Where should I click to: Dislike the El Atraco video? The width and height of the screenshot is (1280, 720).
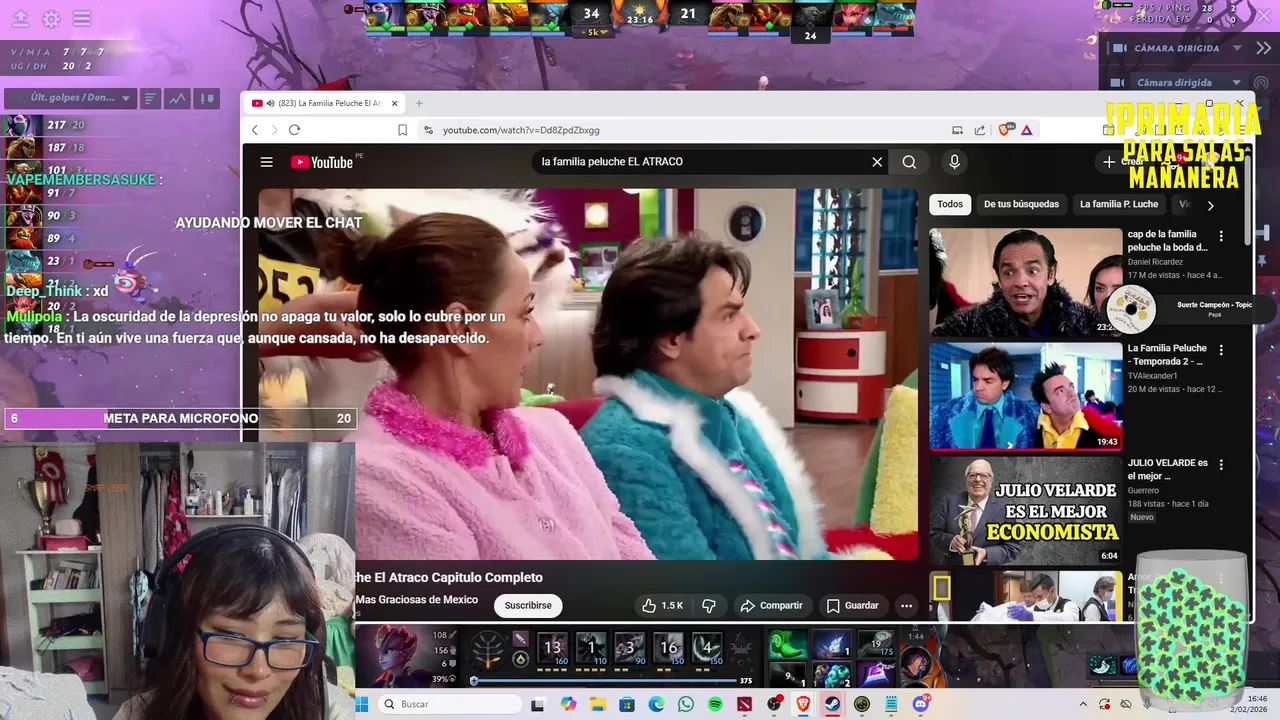coord(709,605)
